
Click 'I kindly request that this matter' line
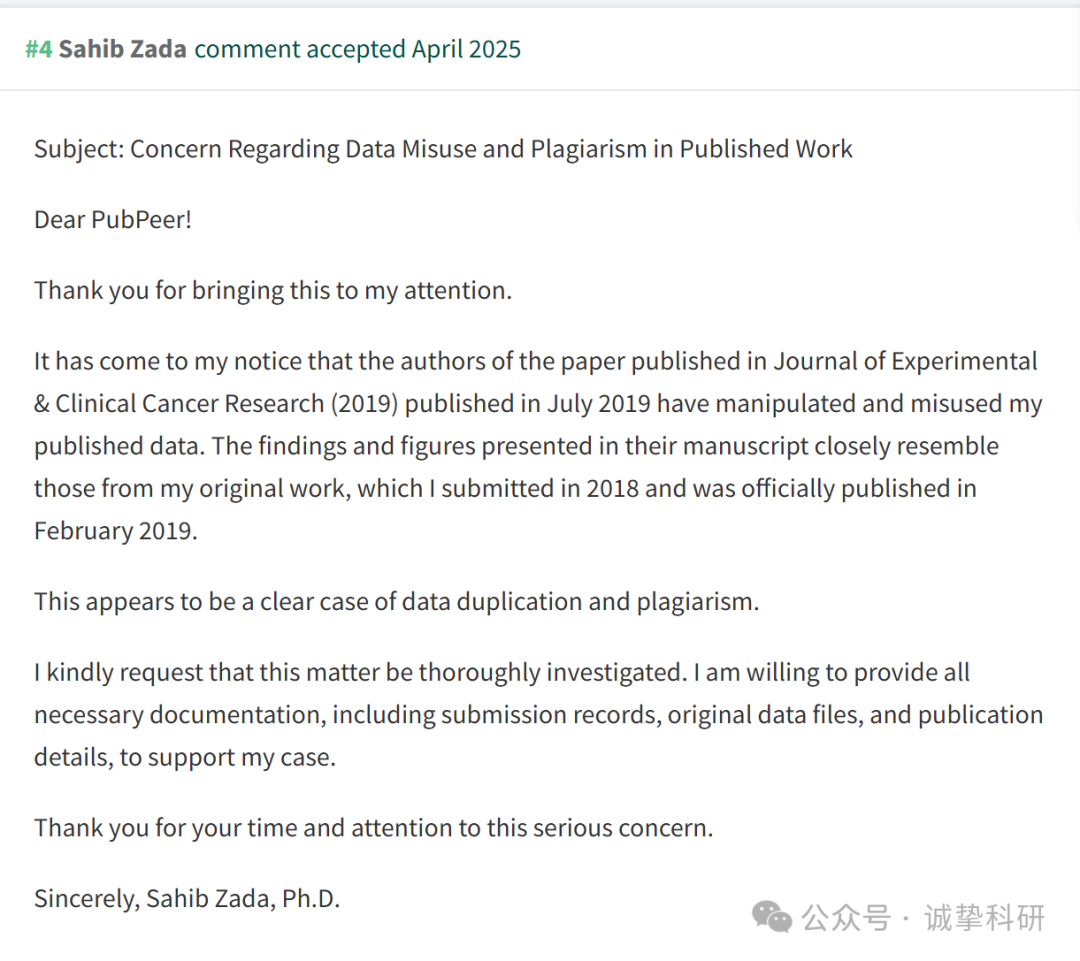pyautogui.click(x=502, y=673)
